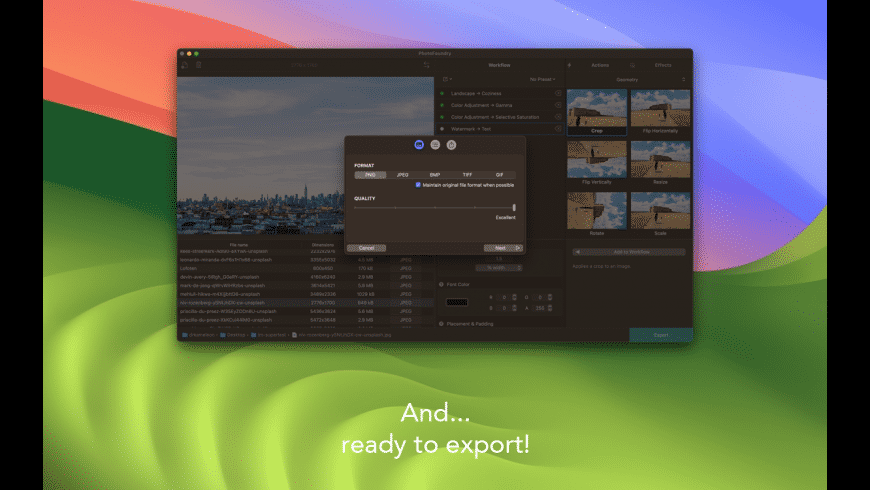870x490 pixels.
Task: Click the alpha value field showing 255
Action: point(539,308)
